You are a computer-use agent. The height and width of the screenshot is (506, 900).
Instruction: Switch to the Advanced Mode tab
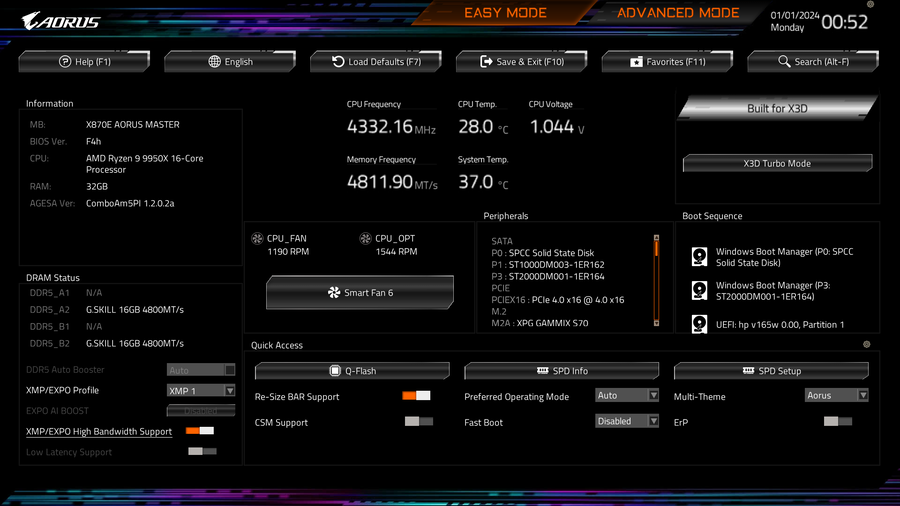coord(678,13)
